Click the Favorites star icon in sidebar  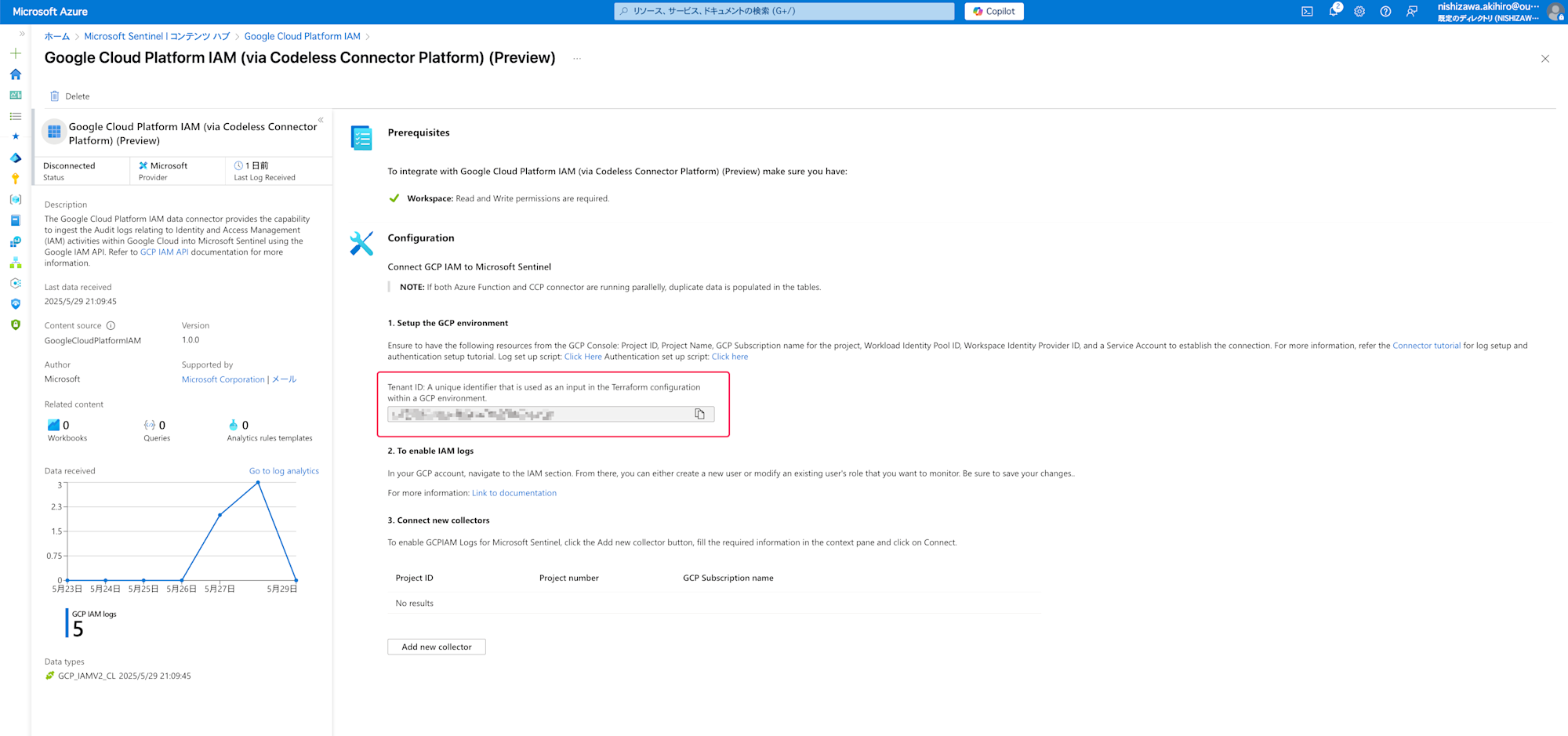[15, 136]
